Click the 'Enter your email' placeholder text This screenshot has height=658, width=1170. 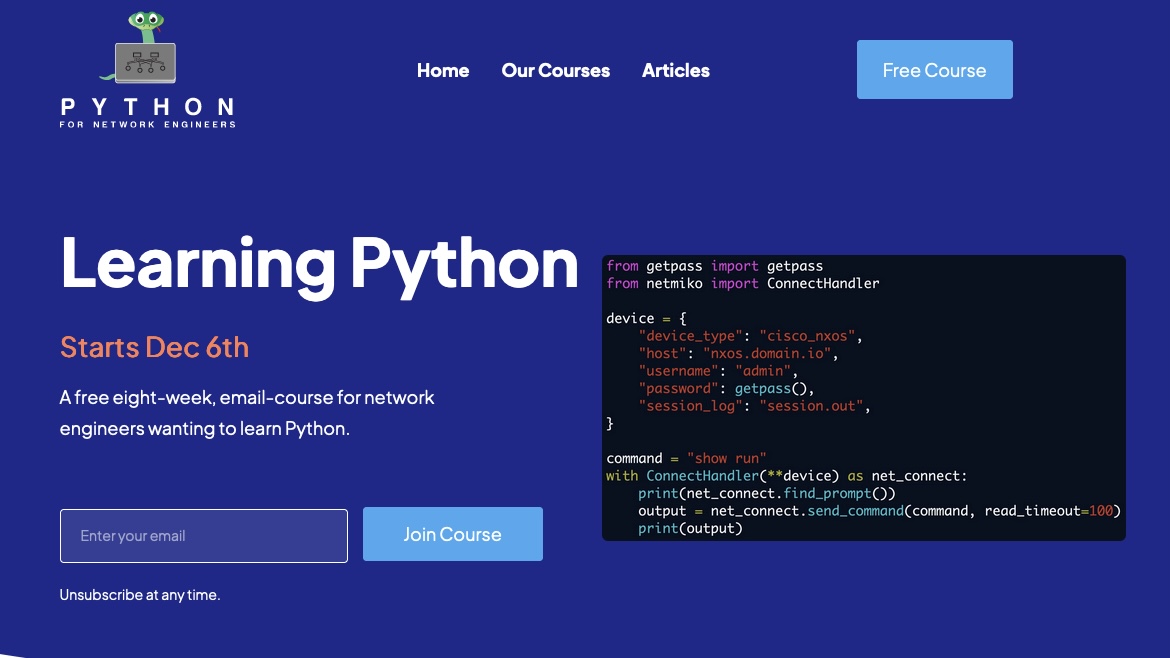[131, 536]
